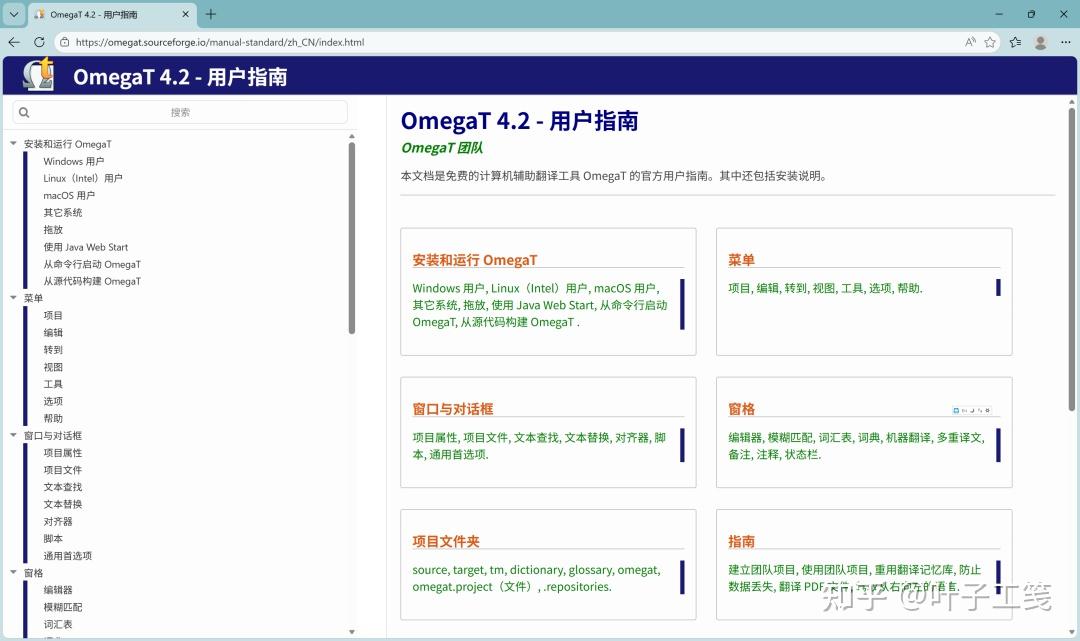Image resolution: width=1080 pixels, height=641 pixels.
Task: Open the browser profile avatar
Action: pos(1041,42)
